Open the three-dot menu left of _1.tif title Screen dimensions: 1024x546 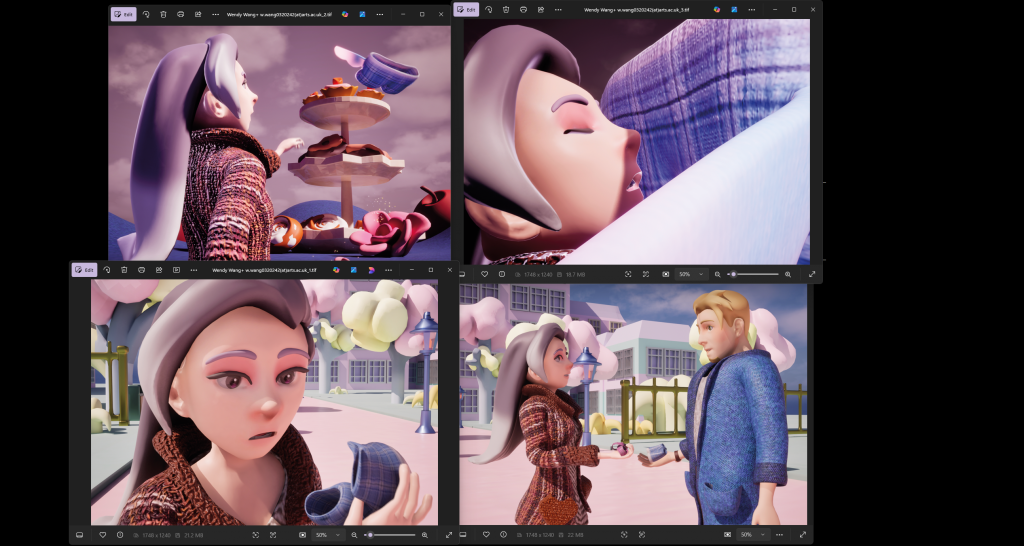click(x=195, y=270)
